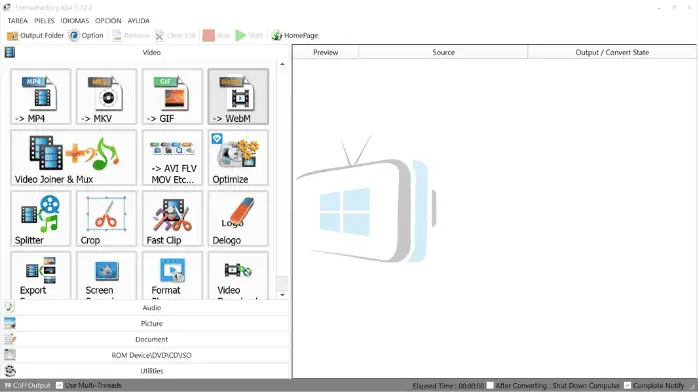Viewport: 698px width, 392px height.
Task: Click the video filmstrip icon beside Video header
Action: point(10,53)
